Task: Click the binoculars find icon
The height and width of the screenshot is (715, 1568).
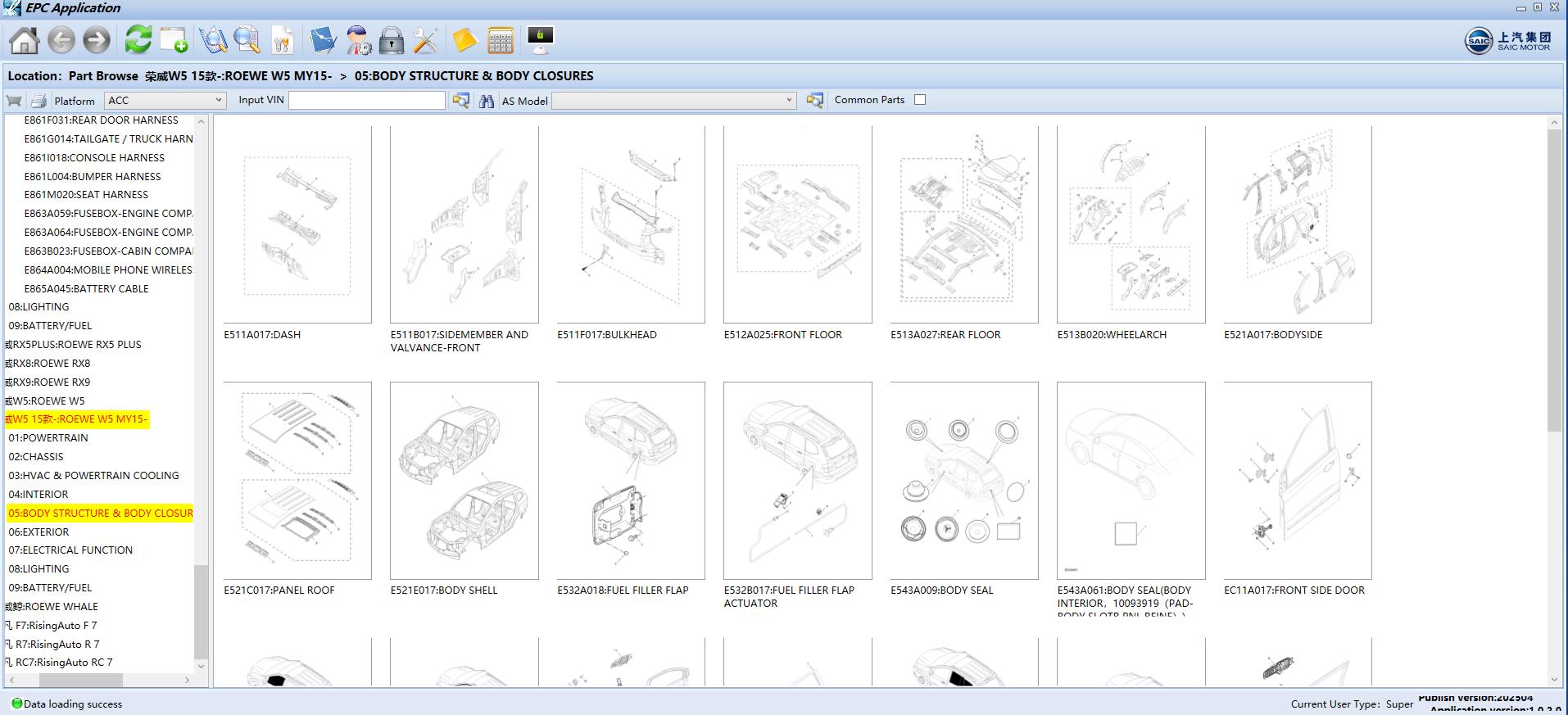Action: coord(487,101)
